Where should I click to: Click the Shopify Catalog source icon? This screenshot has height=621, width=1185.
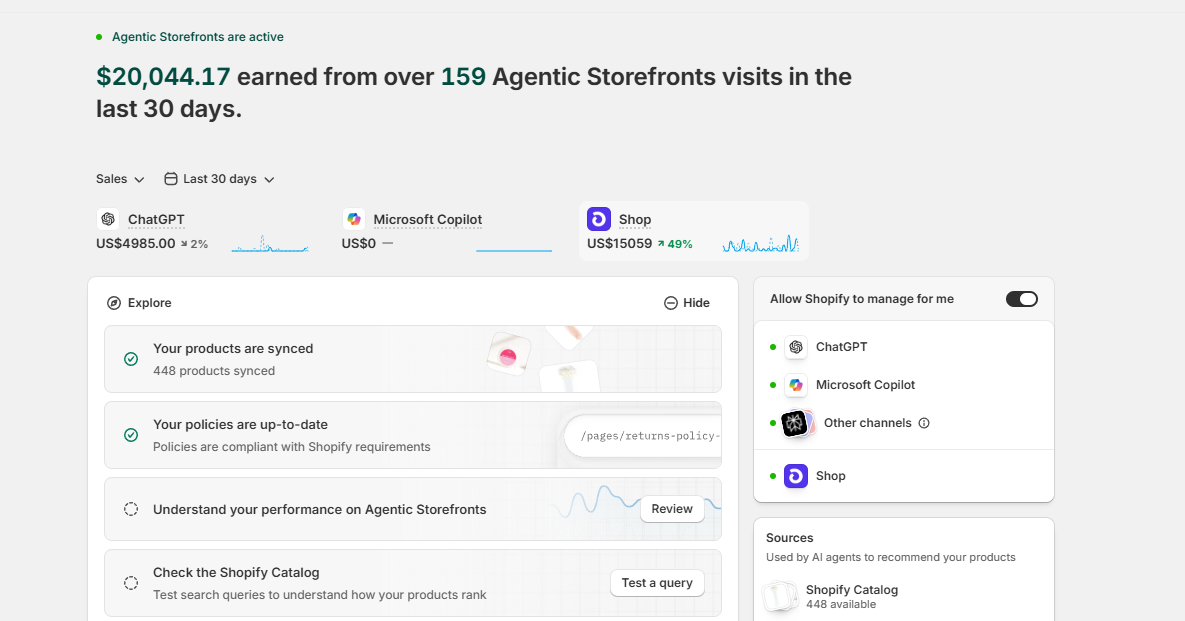click(781, 596)
